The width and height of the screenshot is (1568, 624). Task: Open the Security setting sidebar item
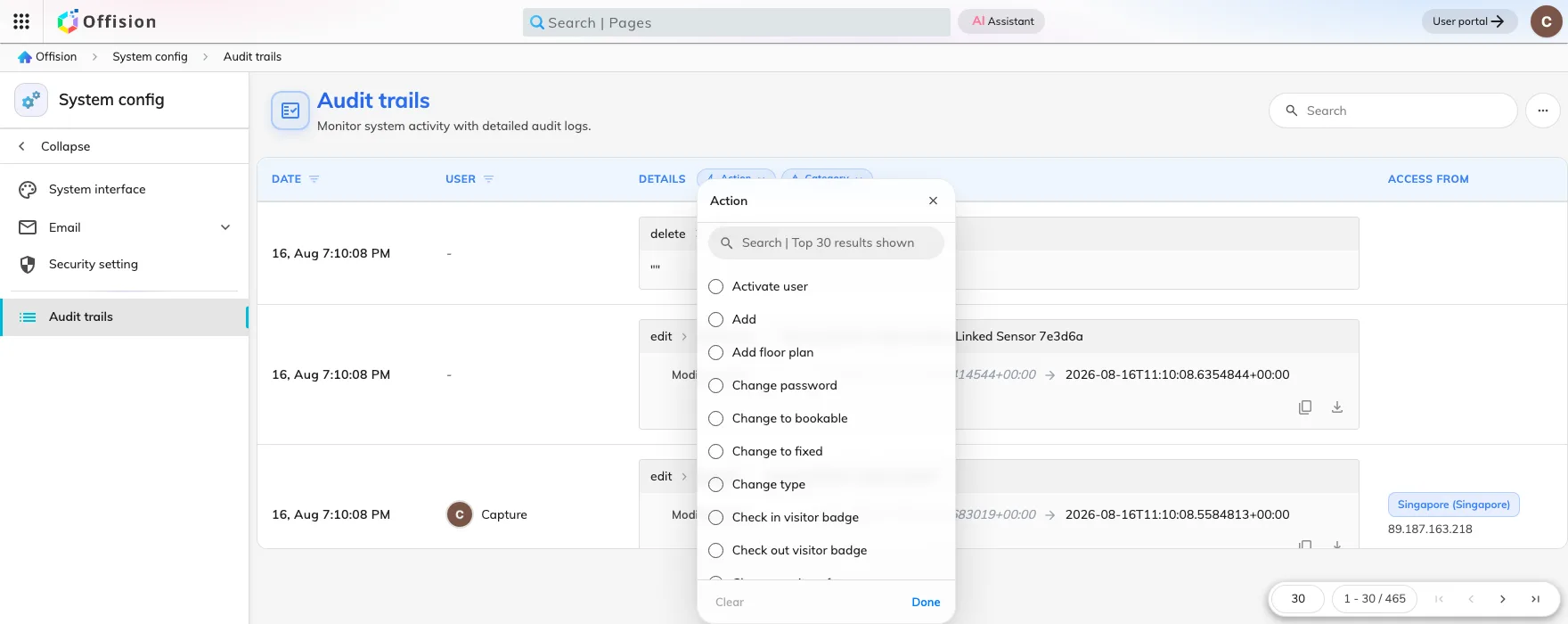click(125, 264)
